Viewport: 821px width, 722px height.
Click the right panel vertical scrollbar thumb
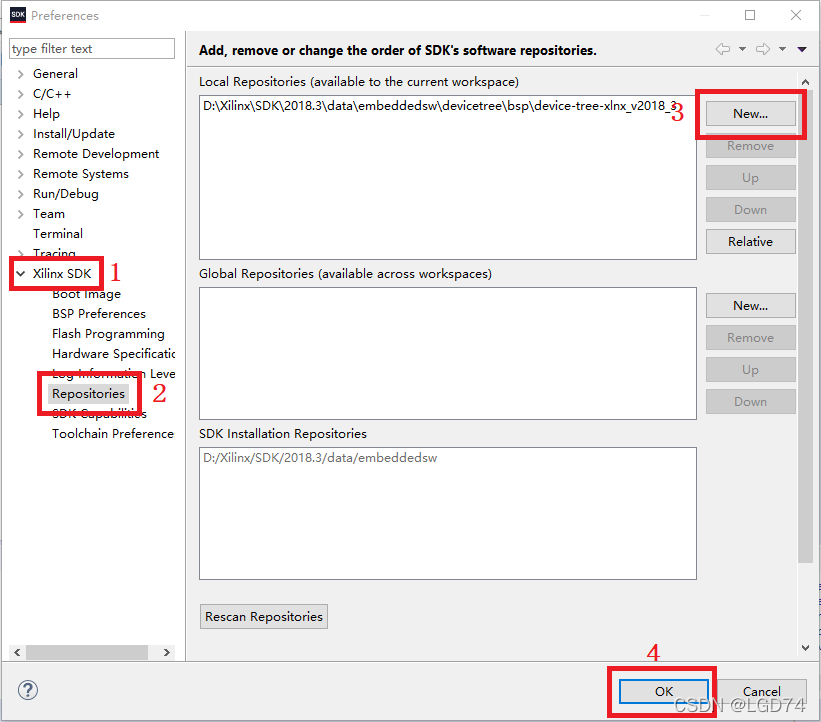click(x=805, y=326)
